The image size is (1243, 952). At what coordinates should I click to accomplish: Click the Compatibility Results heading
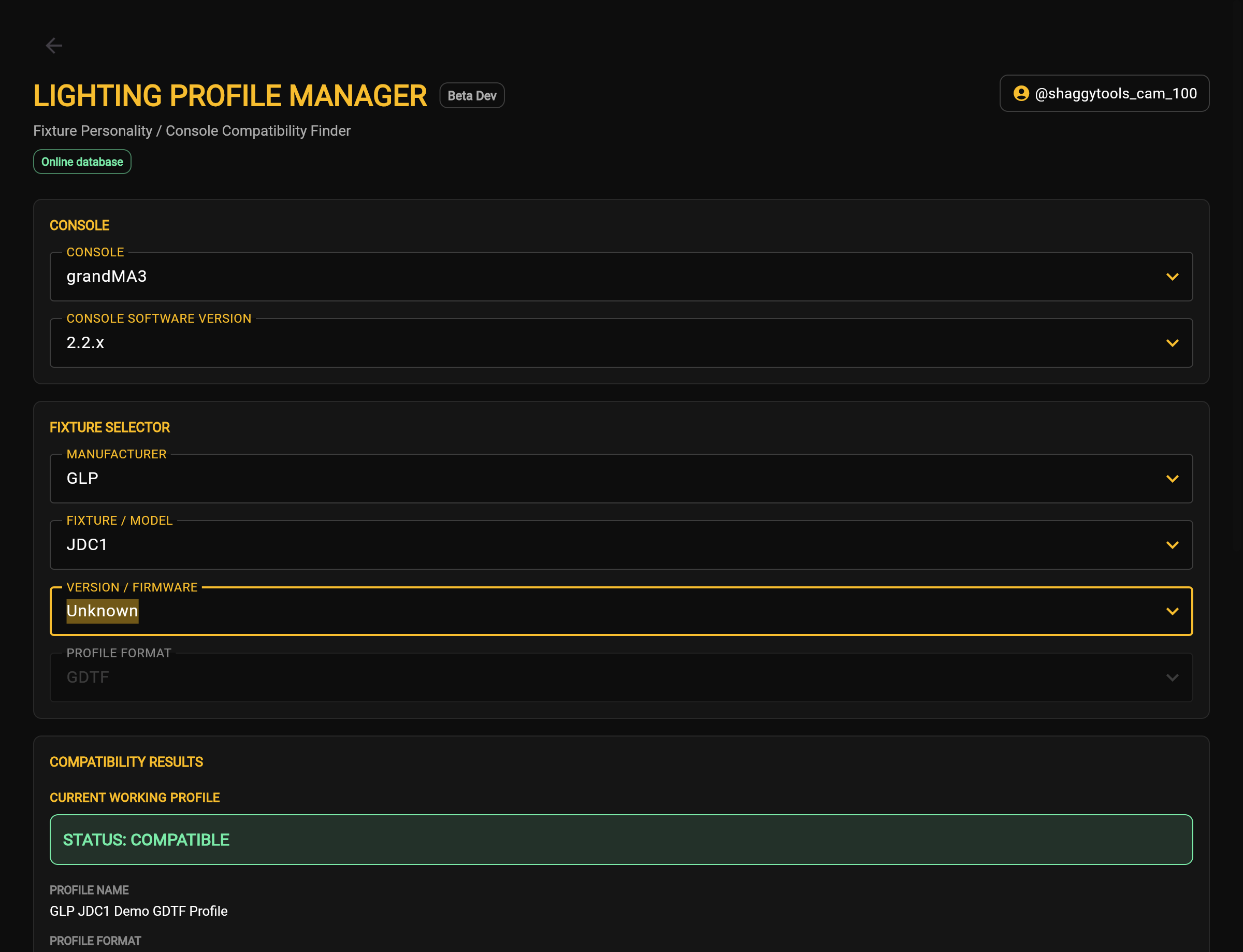[x=126, y=762]
